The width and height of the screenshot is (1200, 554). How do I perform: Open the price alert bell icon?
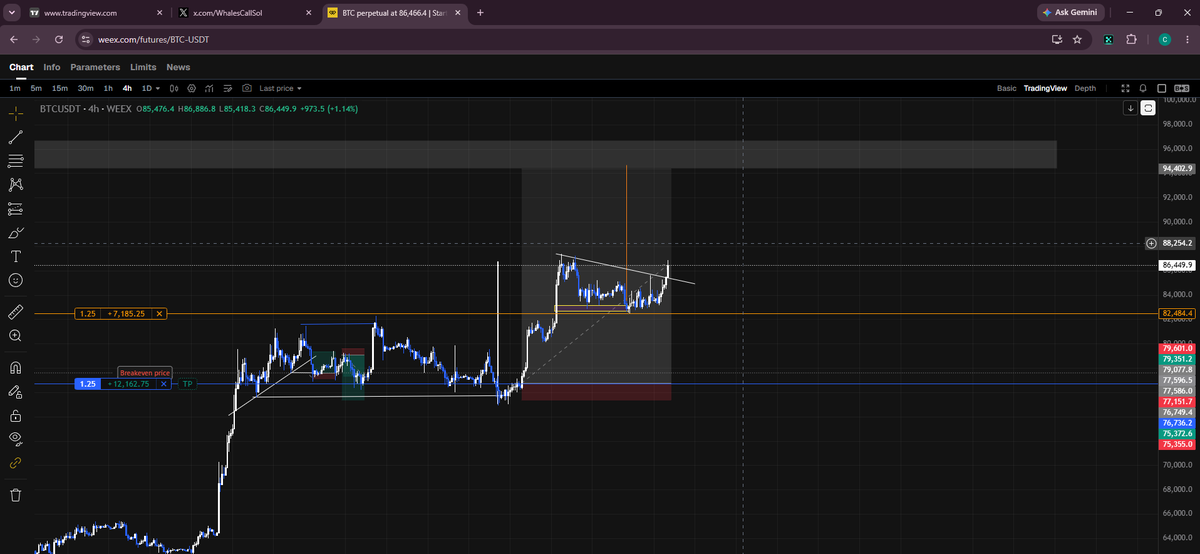tap(1143, 88)
